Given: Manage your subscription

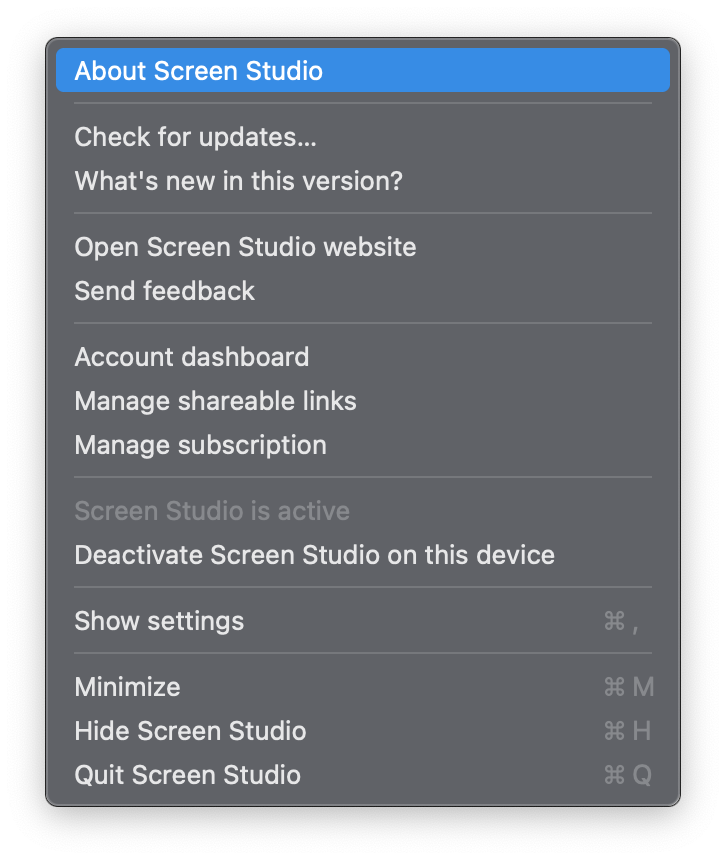Looking at the screenshot, I should point(201,445).
